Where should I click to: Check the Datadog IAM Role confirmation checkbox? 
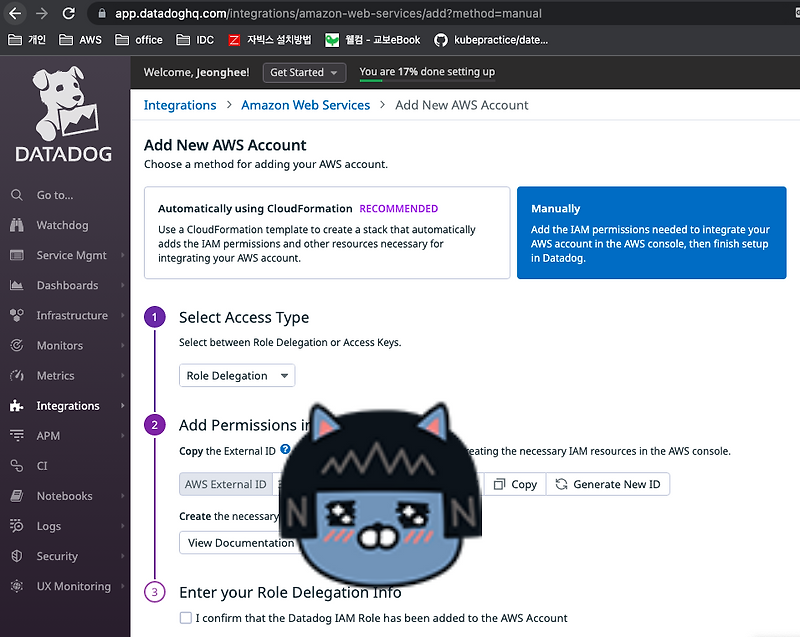(186, 618)
